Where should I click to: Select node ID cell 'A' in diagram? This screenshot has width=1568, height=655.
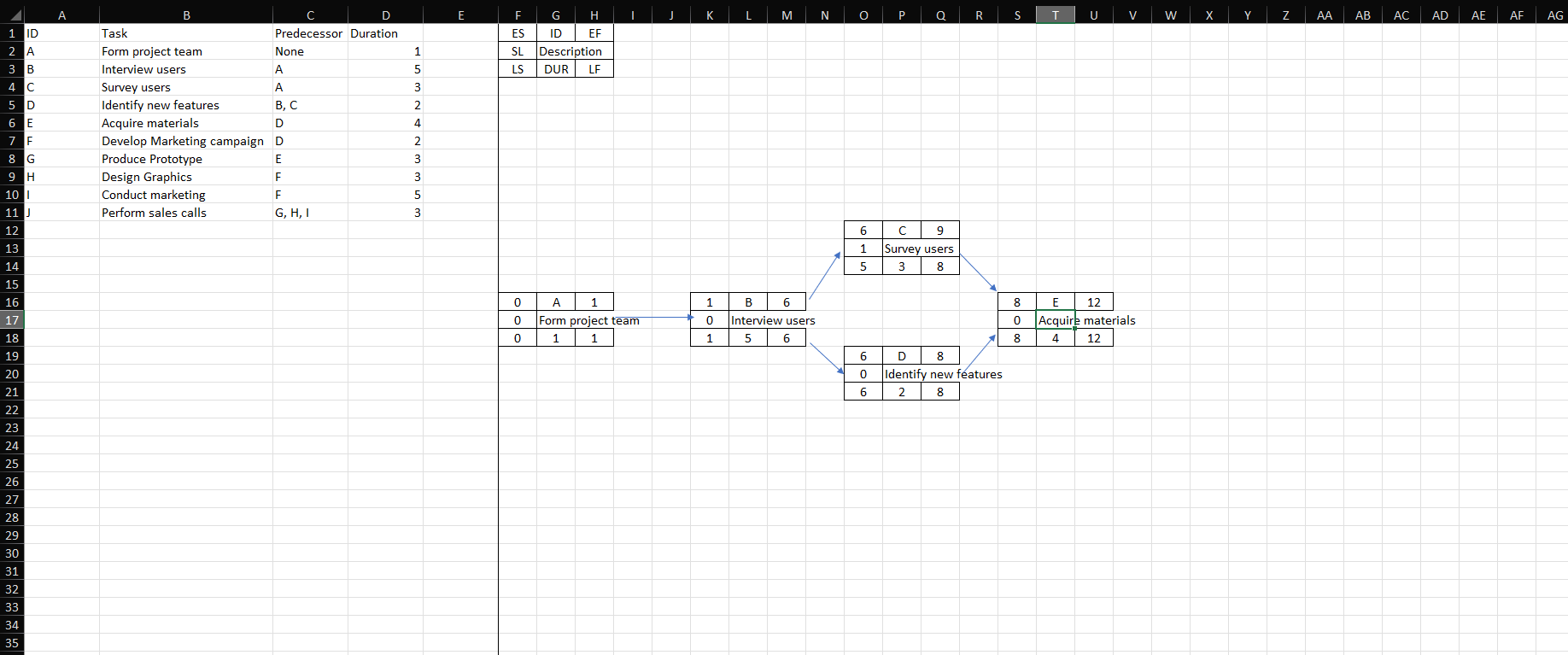point(556,302)
